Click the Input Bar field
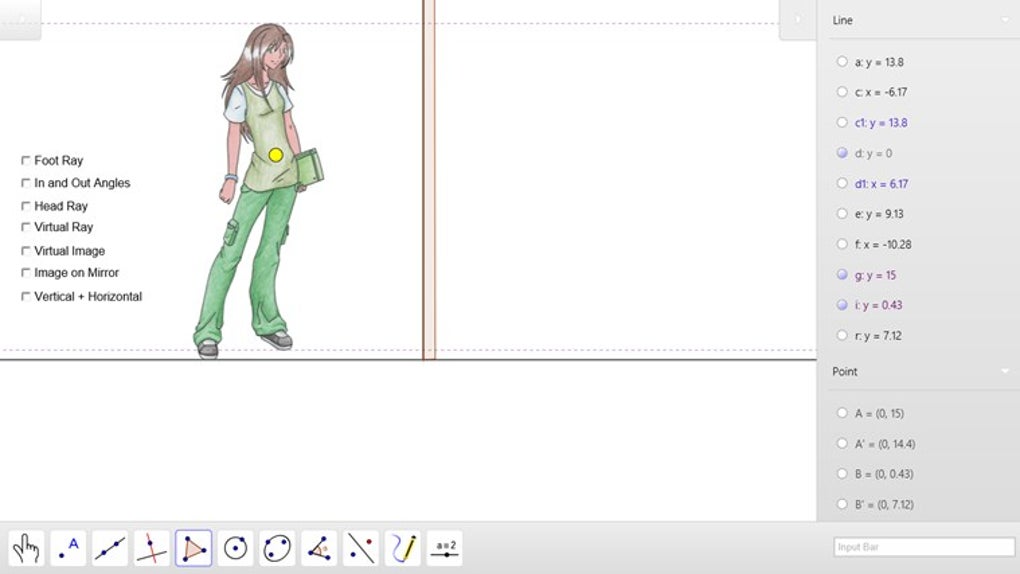The width and height of the screenshot is (1020, 574). point(924,547)
